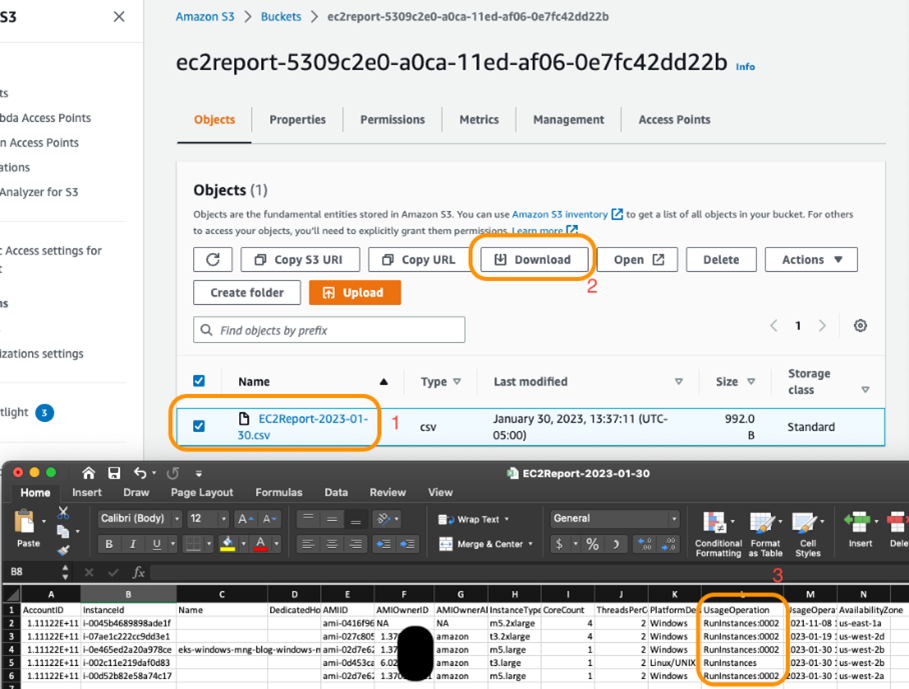Click the Wrap Text icon
The height and width of the screenshot is (689, 909).
click(442, 518)
